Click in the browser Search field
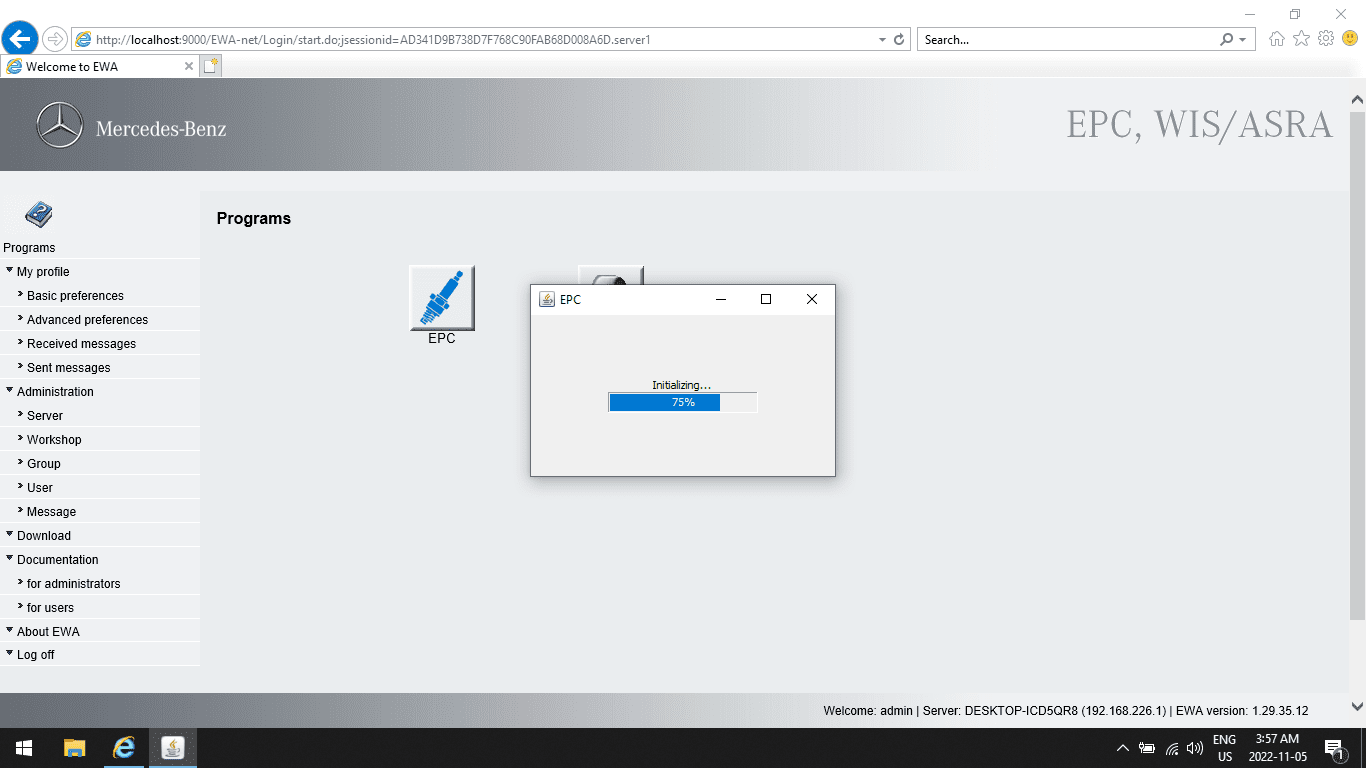Image resolution: width=1366 pixels, height=768 pixels. coord(1065,40)
